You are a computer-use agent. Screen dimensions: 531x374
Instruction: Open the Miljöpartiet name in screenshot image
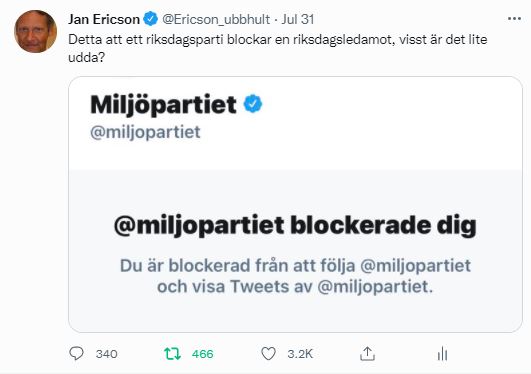coord(163,104)
